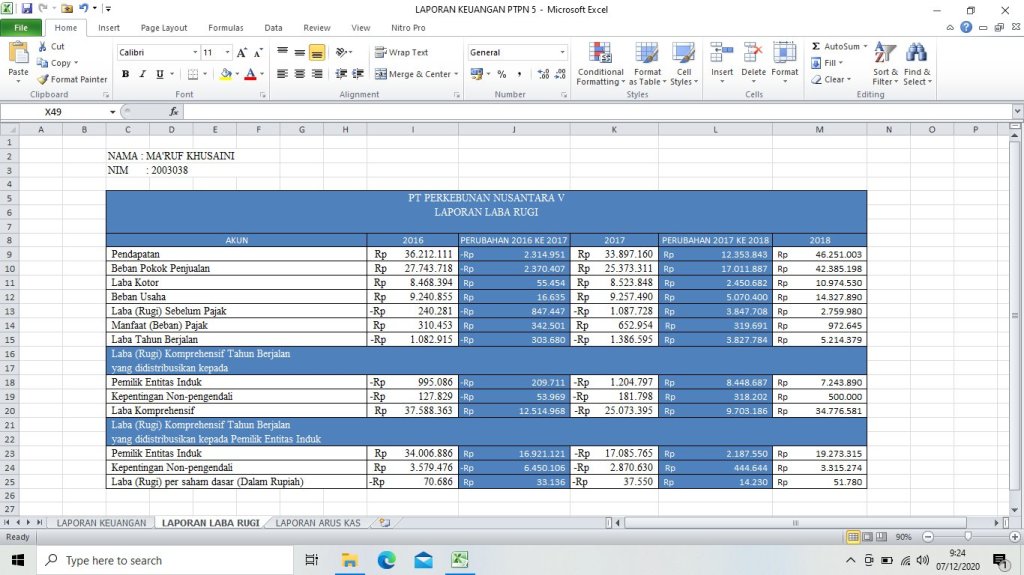Switch to the LAPORAN ARUS KAS sheet
The height and width of the screenshot is (575, 1024).
click(x=318, y=522)
